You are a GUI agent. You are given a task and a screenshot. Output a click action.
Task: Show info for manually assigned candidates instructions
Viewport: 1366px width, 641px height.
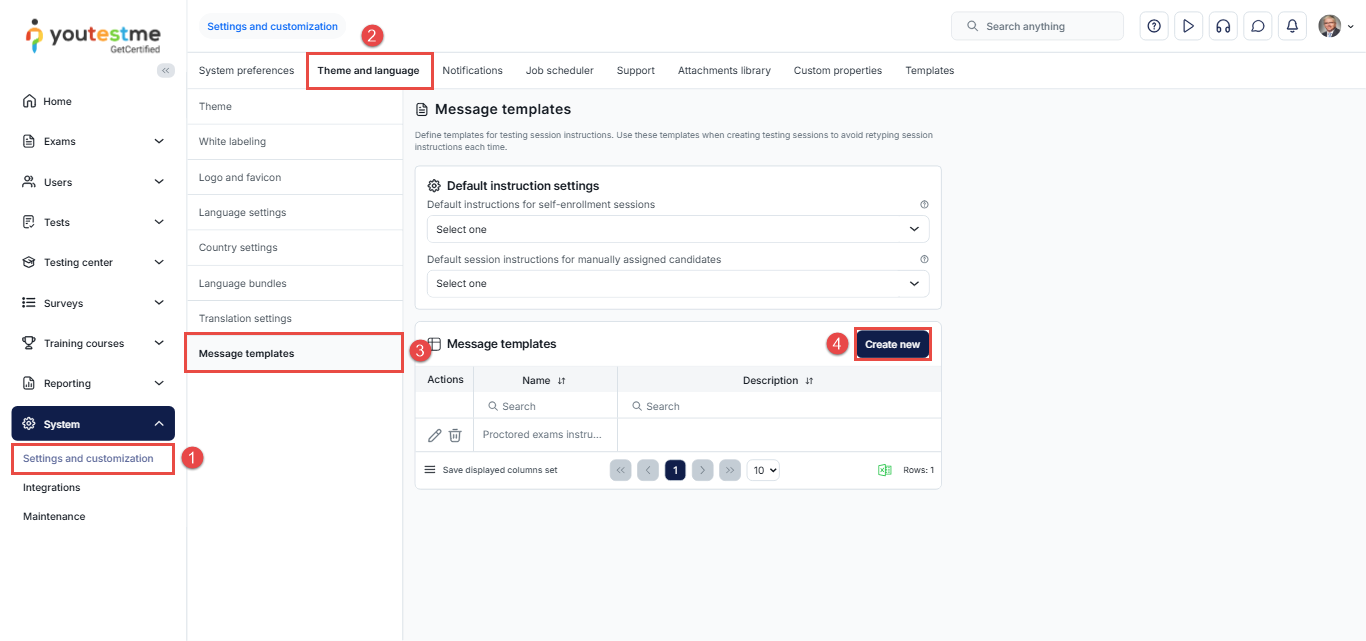(x=924, y=259)
